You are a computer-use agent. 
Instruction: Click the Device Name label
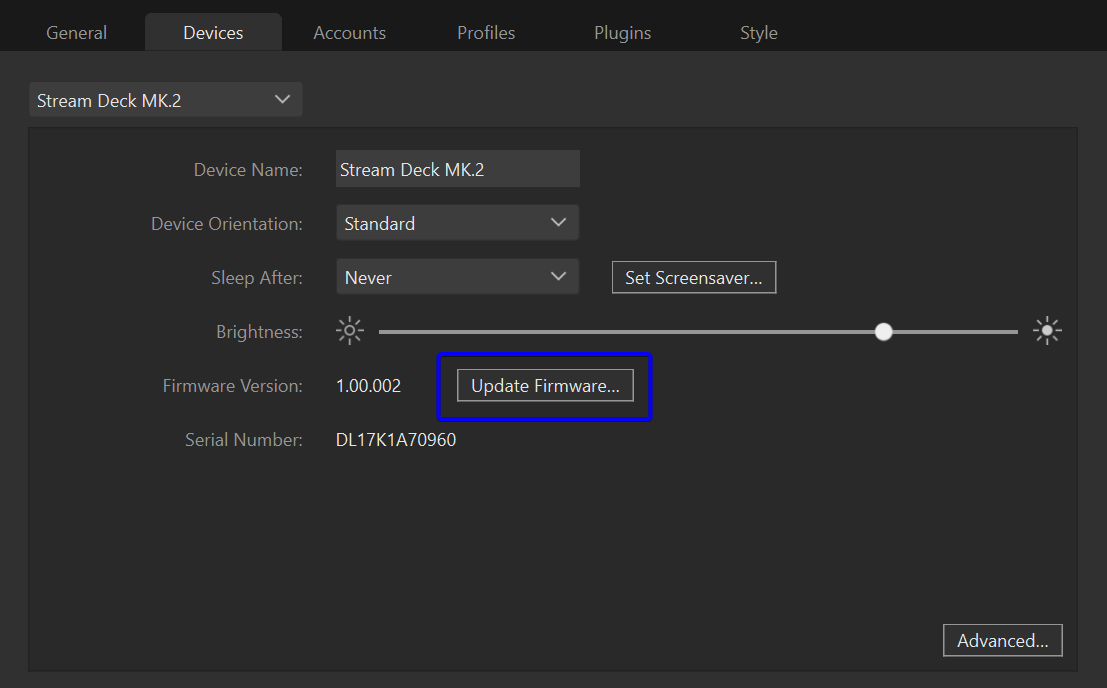248,169
